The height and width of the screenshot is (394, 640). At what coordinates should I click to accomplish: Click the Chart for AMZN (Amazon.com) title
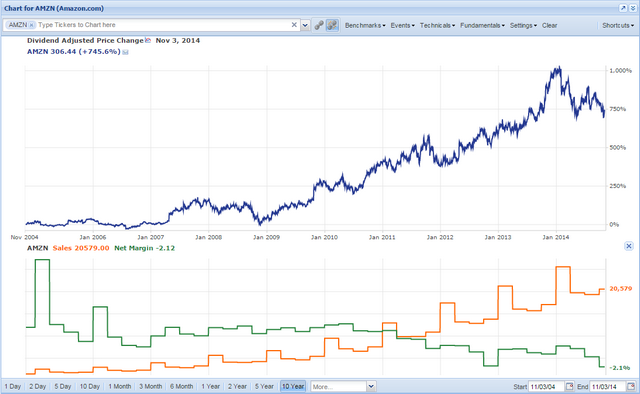point(54,8)
